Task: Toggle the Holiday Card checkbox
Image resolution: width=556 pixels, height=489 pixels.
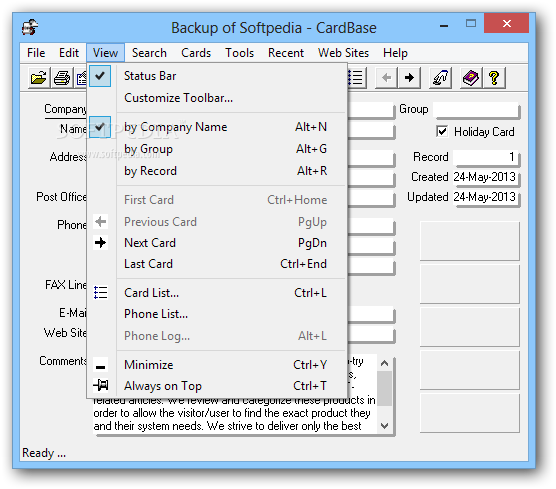Action: tap(442, 132)
